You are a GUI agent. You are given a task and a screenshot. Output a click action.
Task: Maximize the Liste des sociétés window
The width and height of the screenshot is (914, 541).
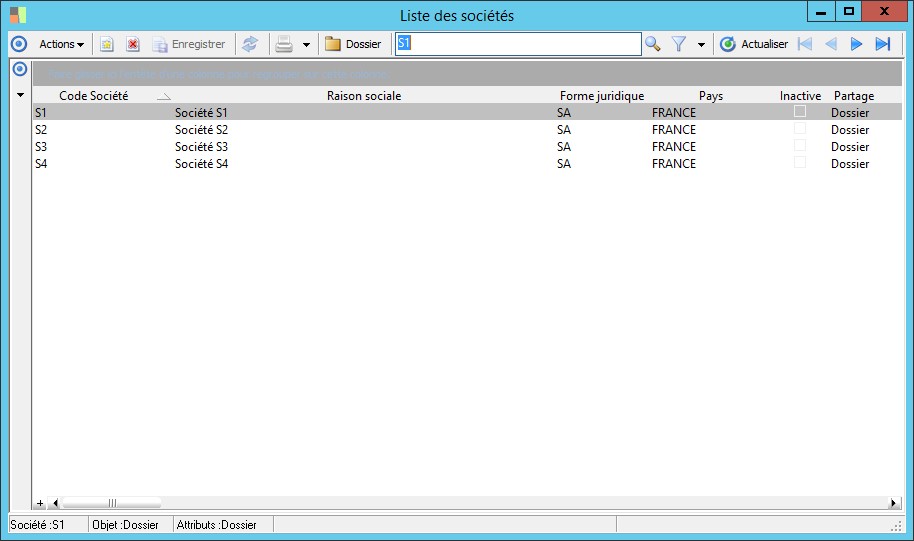[x=849, y=12]
